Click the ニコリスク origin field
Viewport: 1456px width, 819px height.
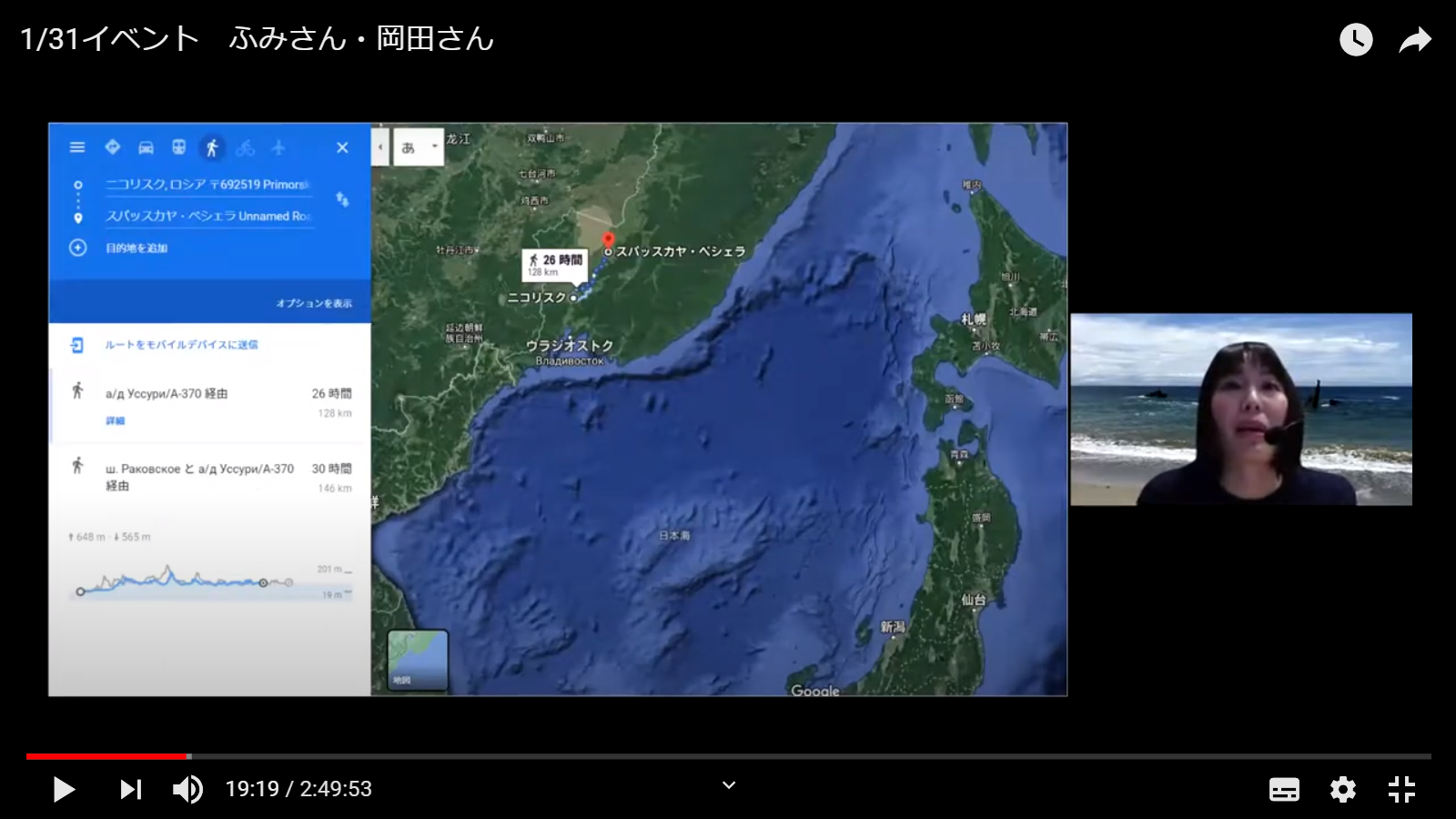point(208,185)
